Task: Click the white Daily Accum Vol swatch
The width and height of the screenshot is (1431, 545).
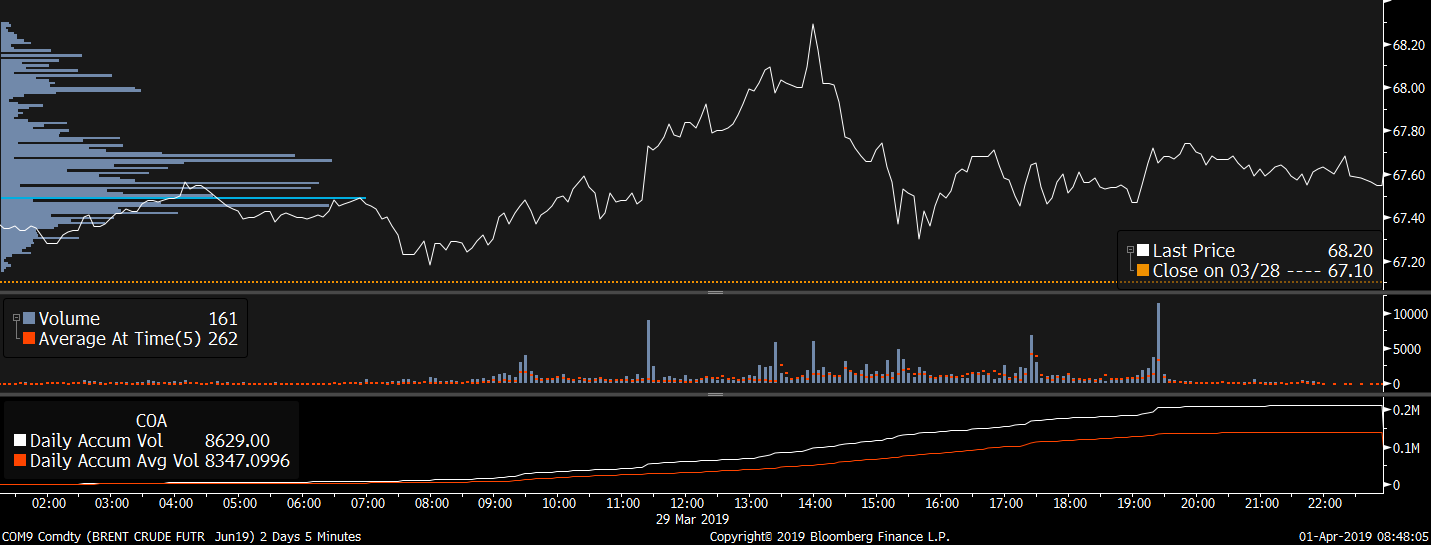Action: pyautogui.click(x=20, y=441)
